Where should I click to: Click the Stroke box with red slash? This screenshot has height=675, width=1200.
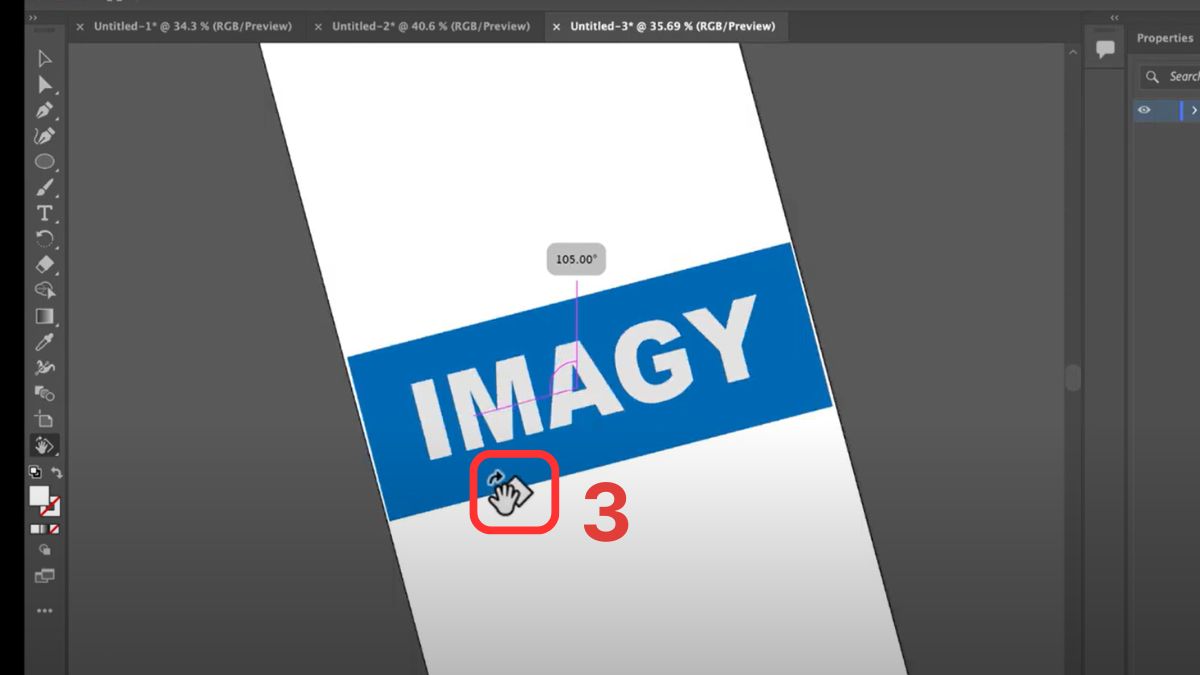pos(52,508)
